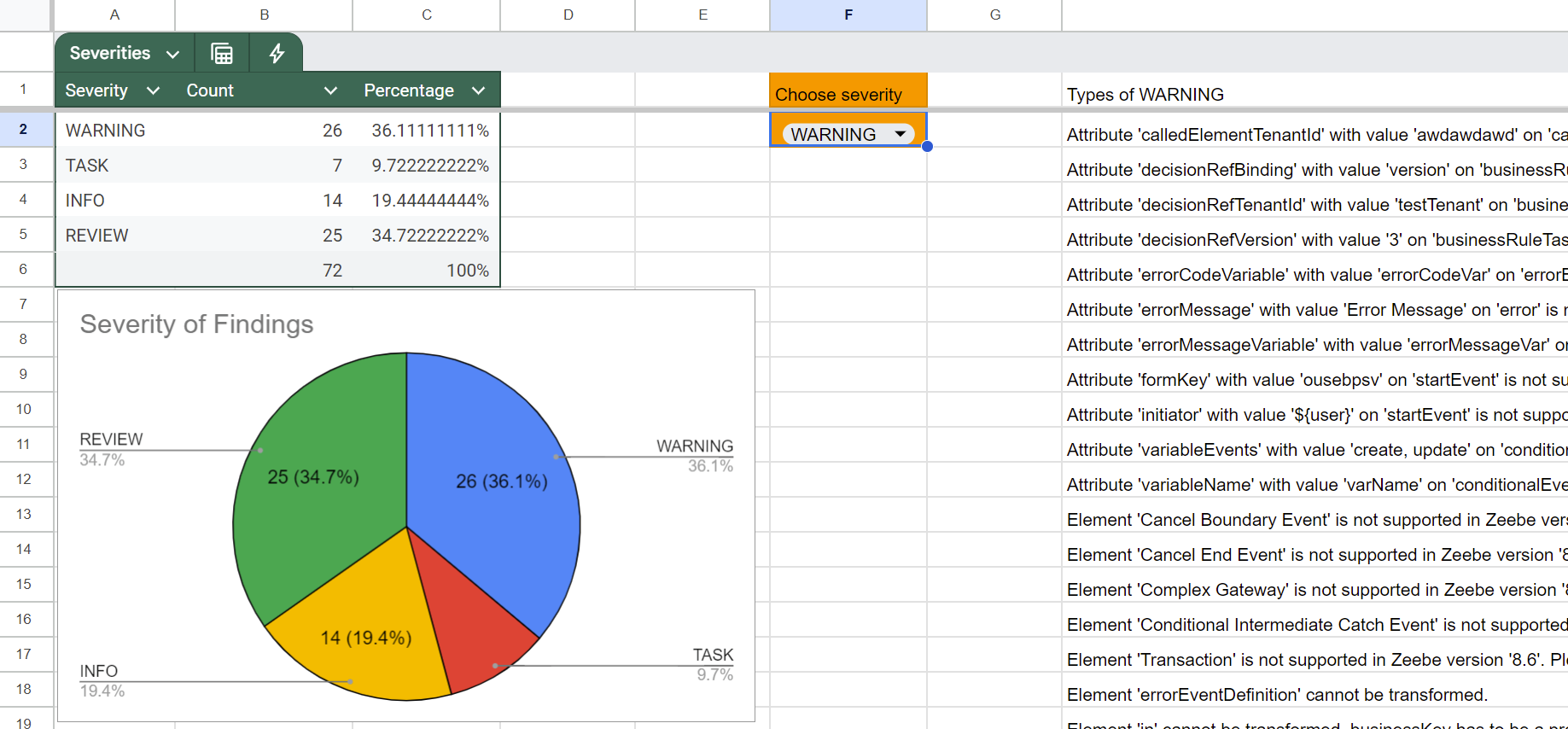Screen dimensions: 1568x729
Task: Click the TASK 9.7% chart label
Action: pos(714,664)
